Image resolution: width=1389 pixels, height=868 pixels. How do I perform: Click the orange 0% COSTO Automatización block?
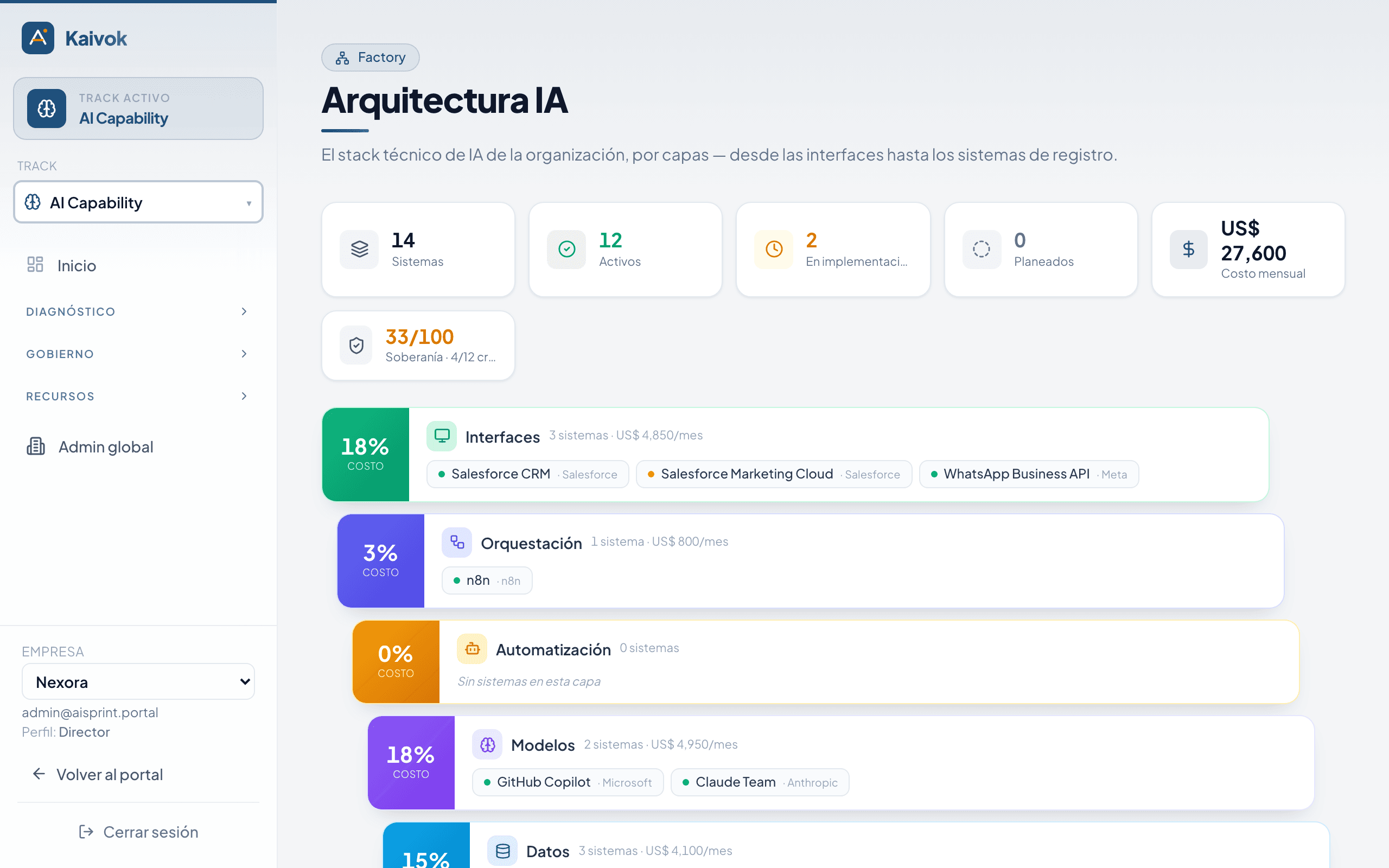pos(396,662)
